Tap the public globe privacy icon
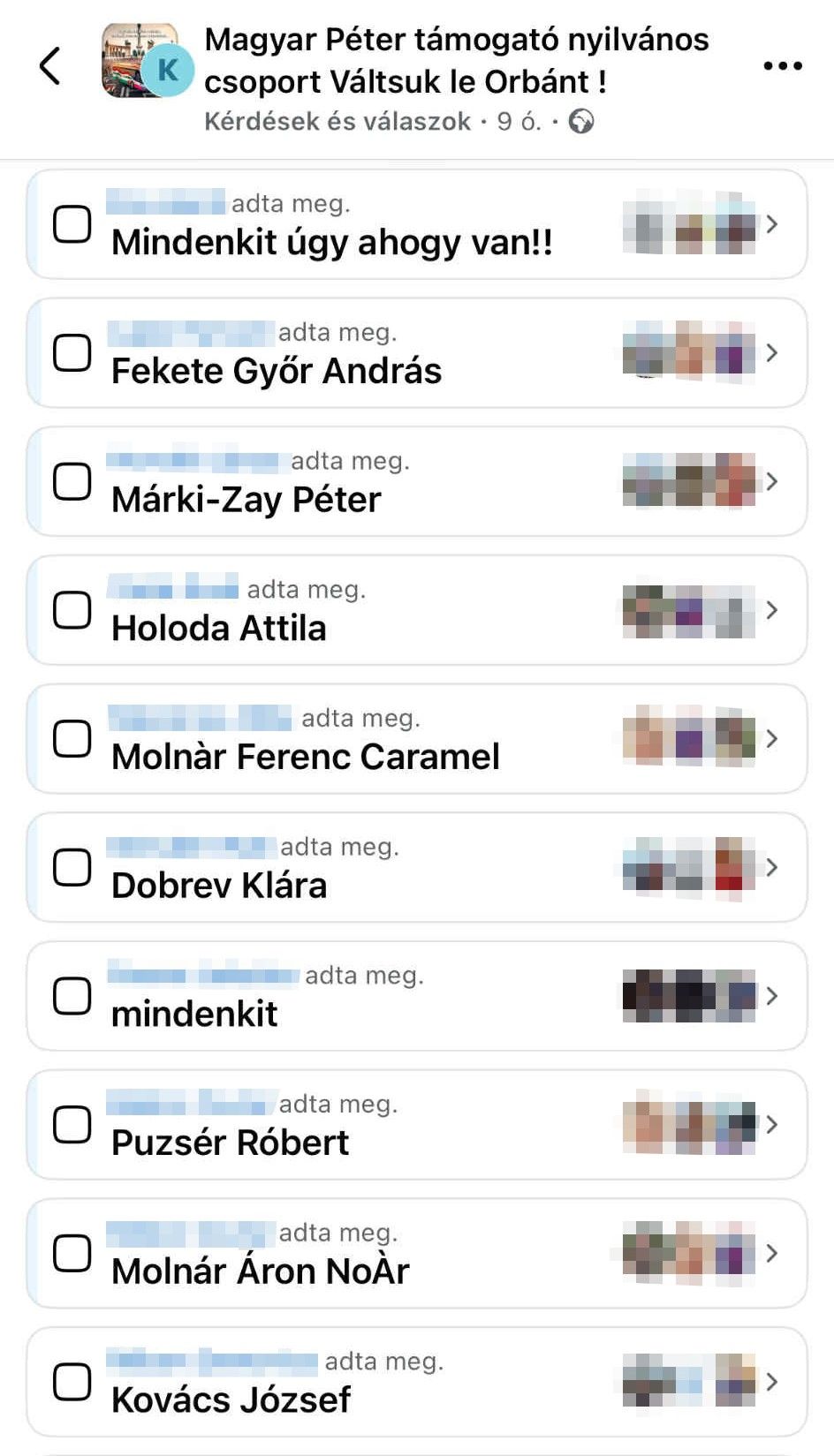The height and width of the screenshot is (1456, 834). pos(580,121)
